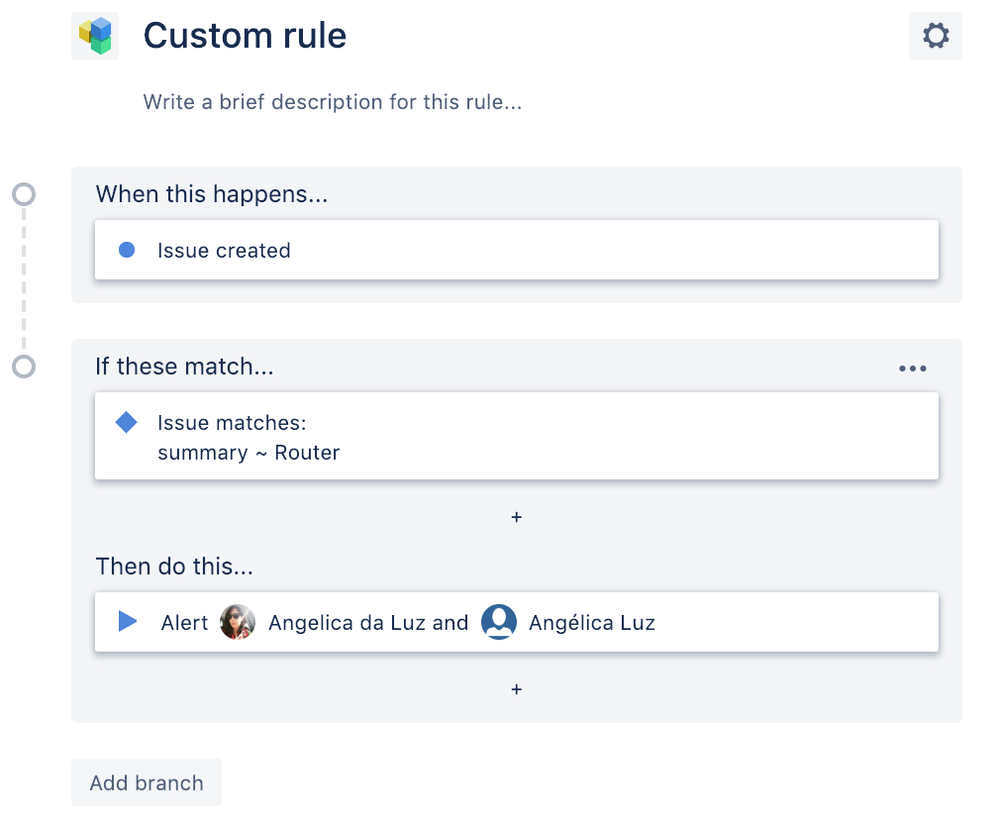Click the Angelica da Luz name label
The width and height of the screenshot is (998, 838).
coord(352,622)
